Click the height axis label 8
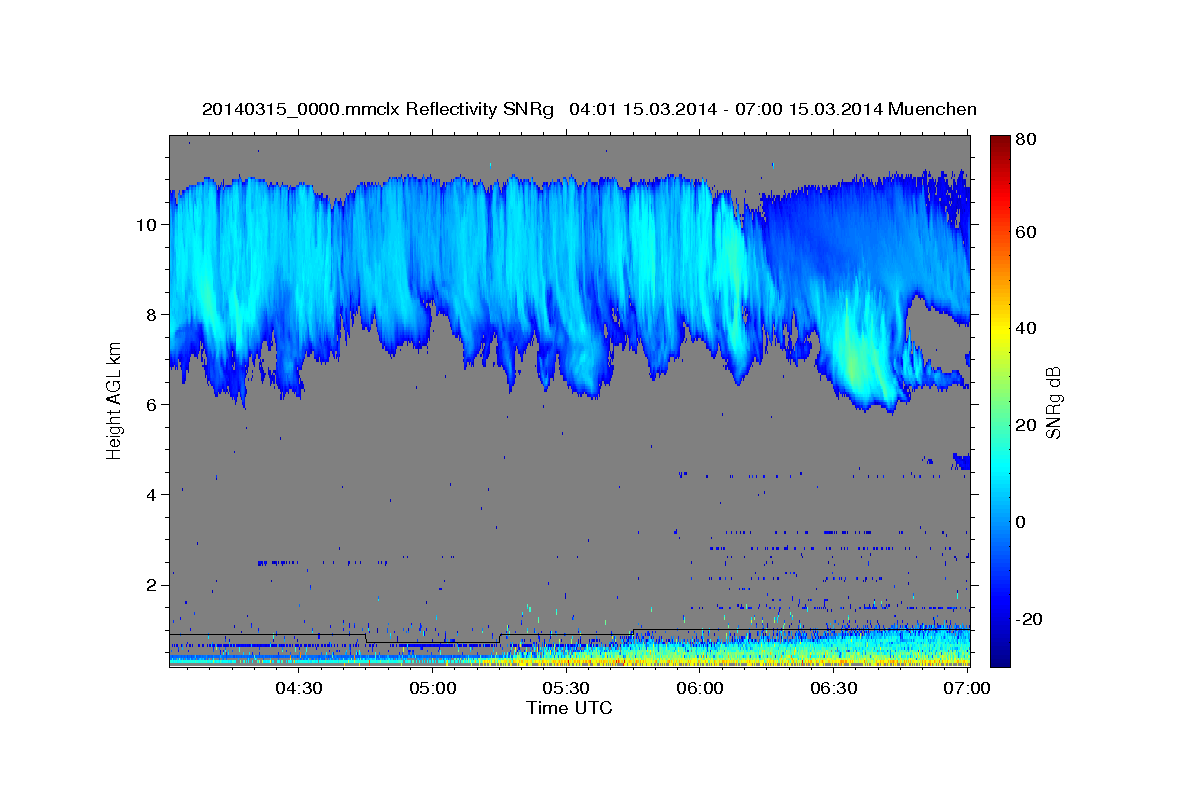Viewport: 1200px width, 800px height. [152, 314]
